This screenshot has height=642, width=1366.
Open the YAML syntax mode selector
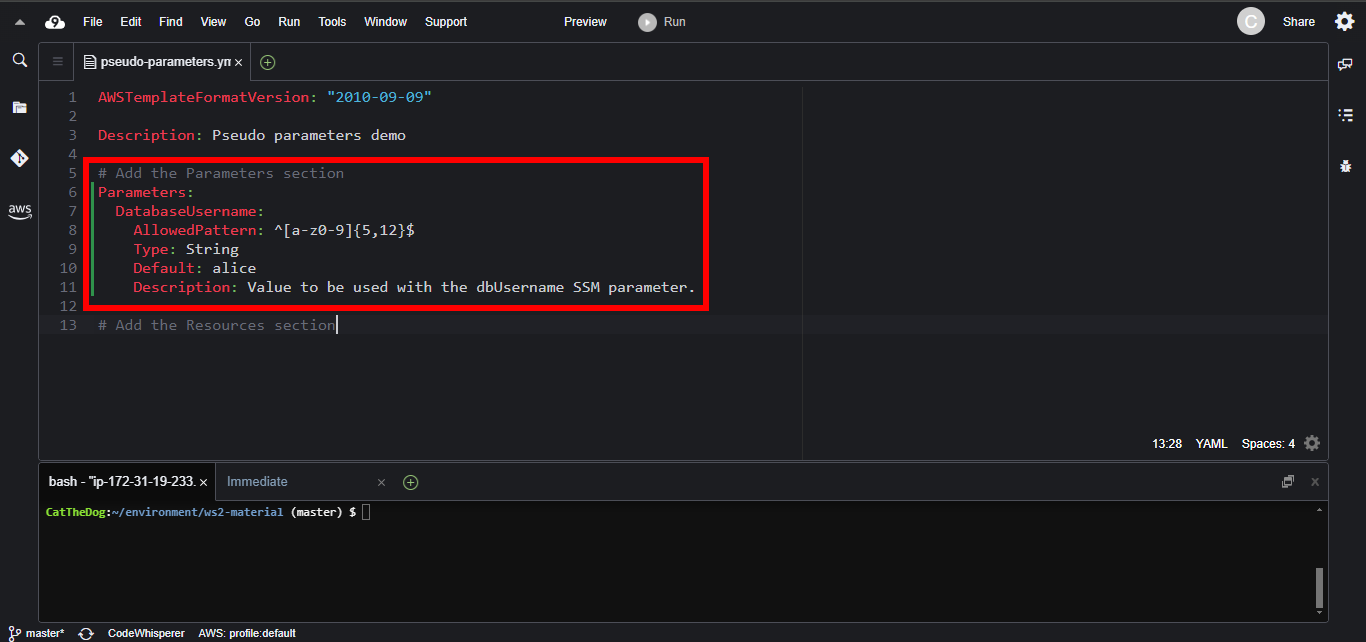click(x=1211, y=444)
